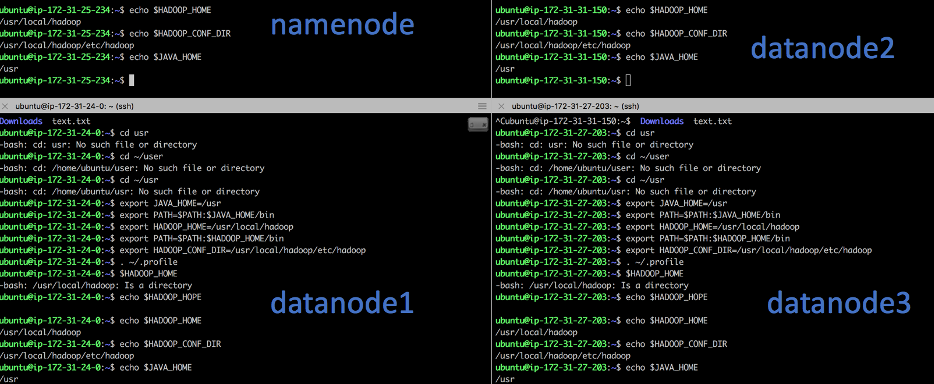Click 'echo $HADOOP_HOME' line in ip-172-31-31-150 pane
This screenshot has width=934, height=384.
coord(666,10)
